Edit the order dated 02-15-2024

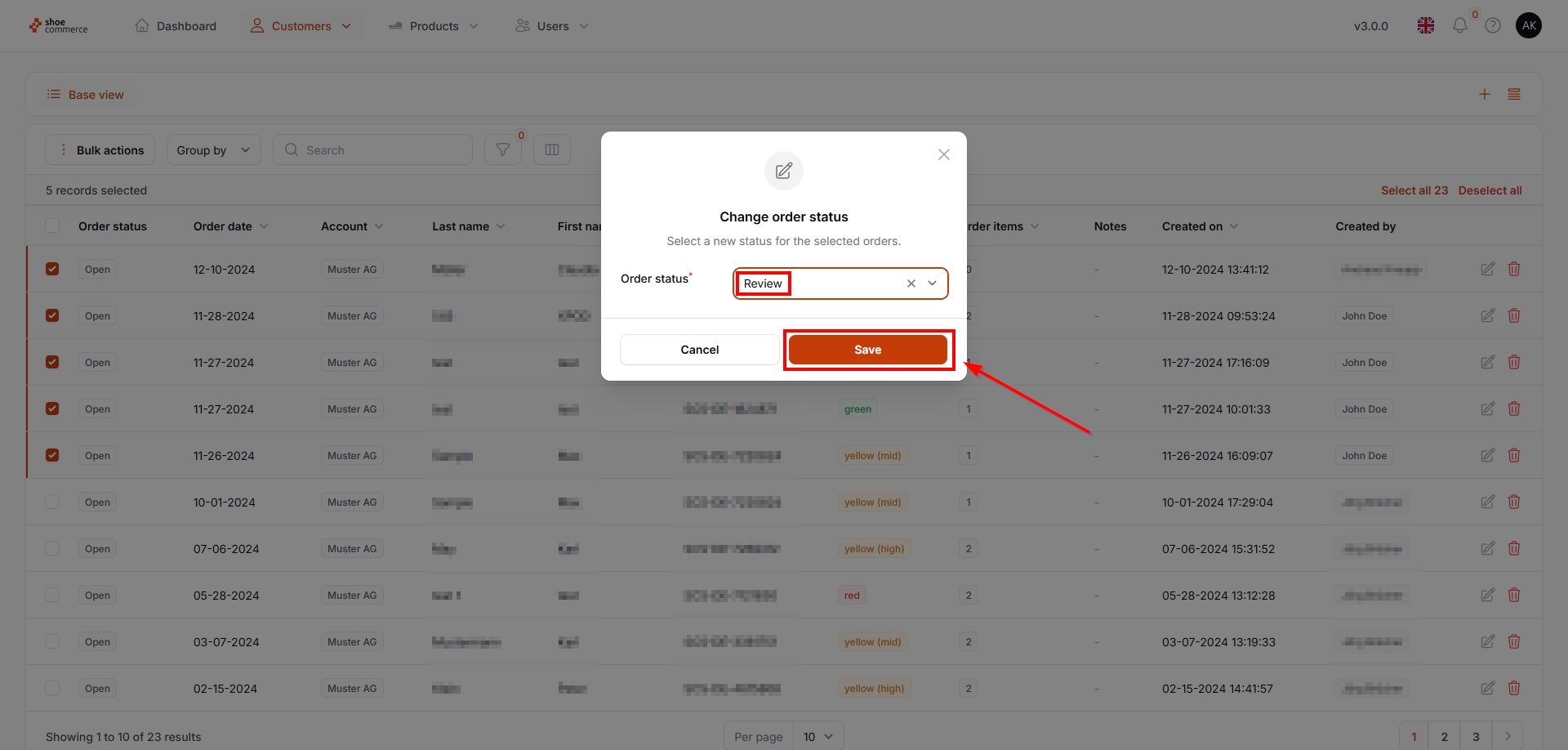tap(1488, 688)
